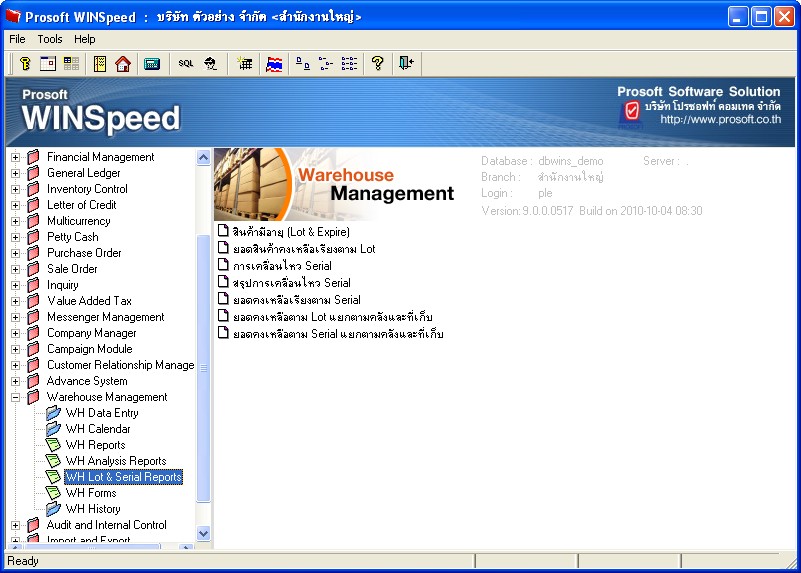Open the Tools menu
Image resolution: width=801 pixels, height=573 pixels.
[x=50, y=39]
